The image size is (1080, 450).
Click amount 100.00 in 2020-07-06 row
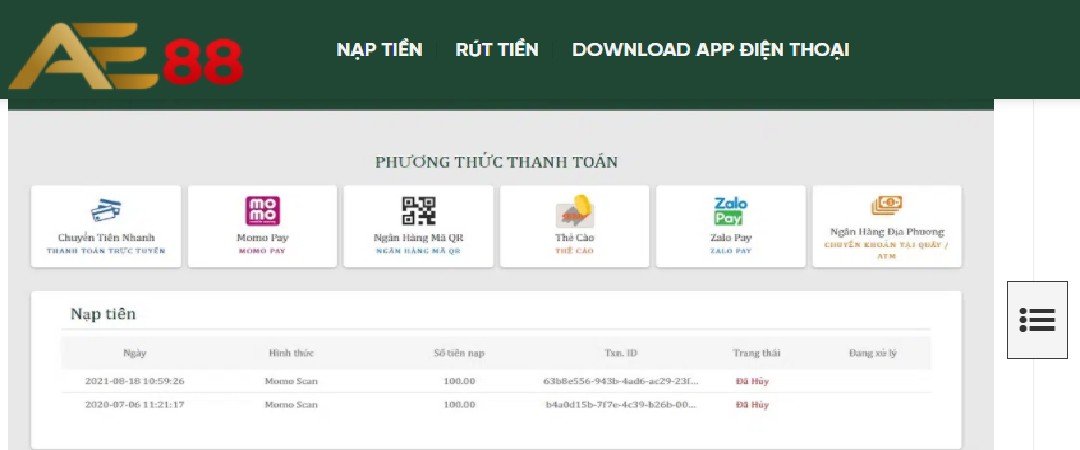(x=459, y=405)
